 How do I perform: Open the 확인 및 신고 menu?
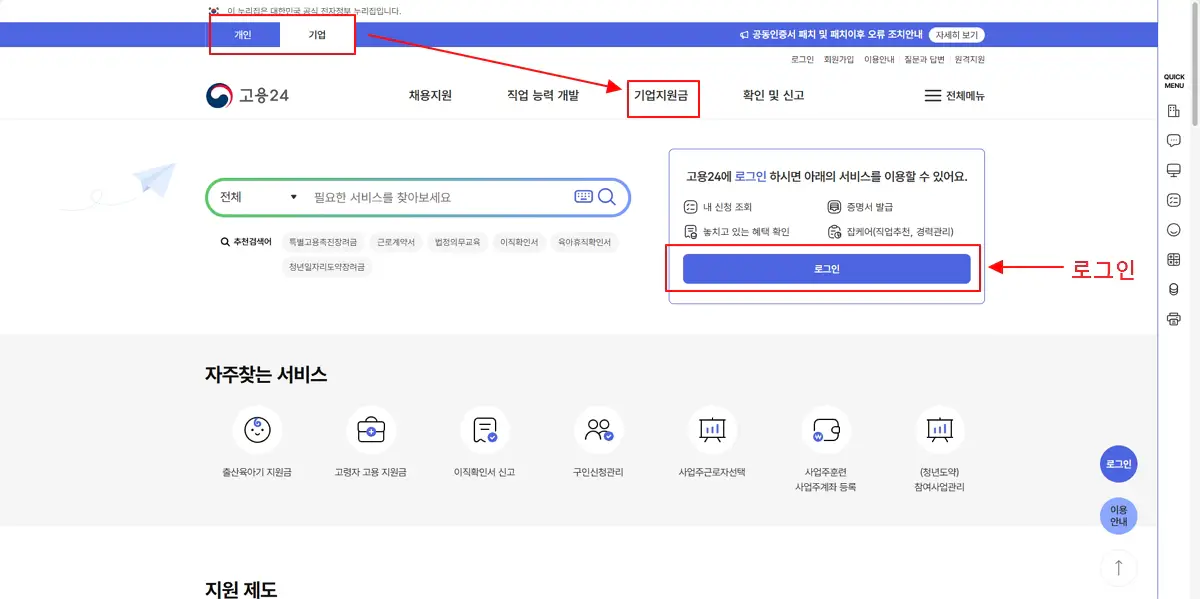[773, 96]
